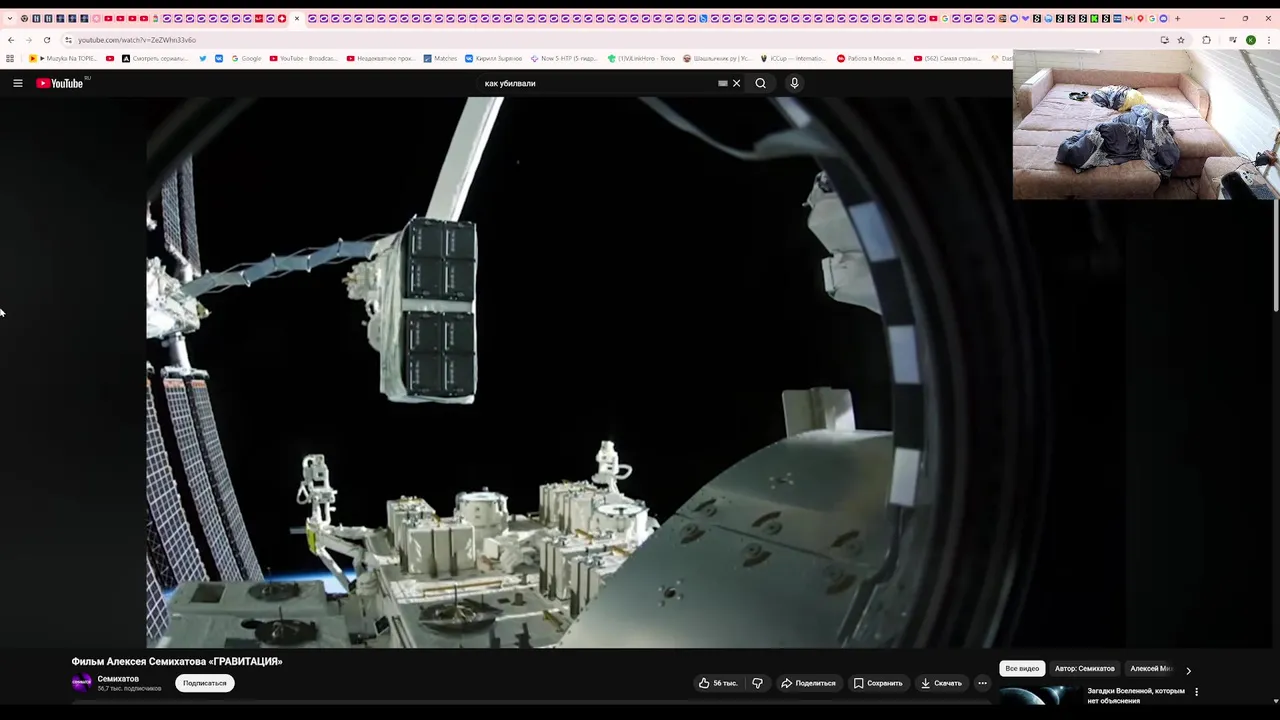Viewport: 1280px width, 720px height.
Task: Open the on-screen keyboard icon in search box
Action: tap(723, 83)
